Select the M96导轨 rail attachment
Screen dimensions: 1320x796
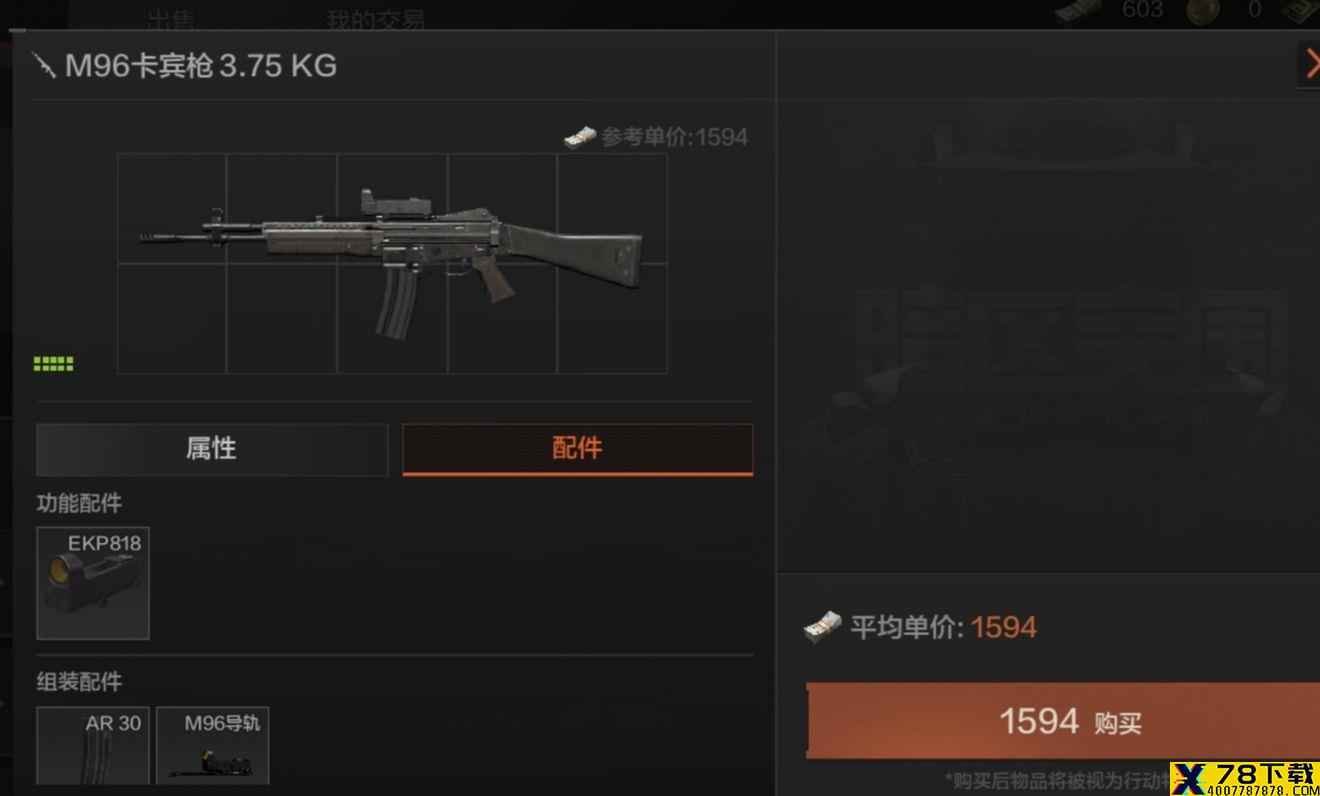[x=213, y=745]
